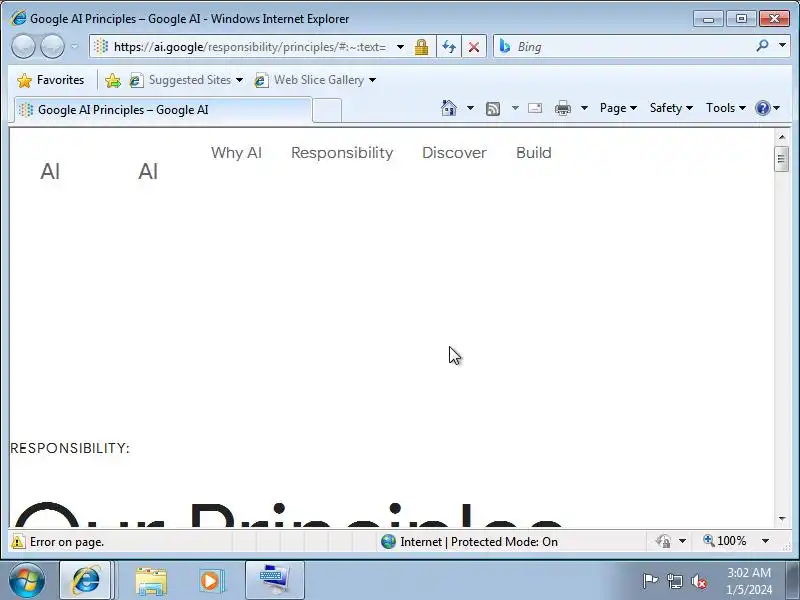Click the Help question mark icon
Viewport: 800px width, 600px height.
pos(763,108)
